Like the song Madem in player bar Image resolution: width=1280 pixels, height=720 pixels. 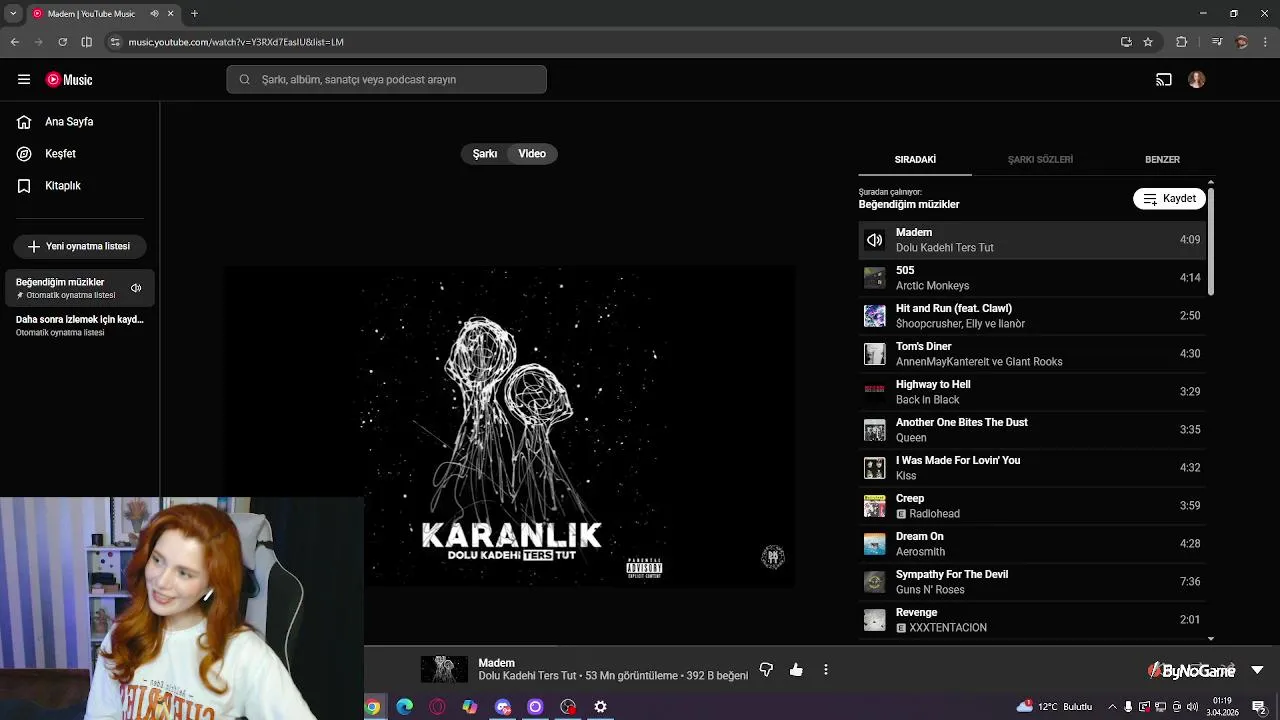coord(796,670)
